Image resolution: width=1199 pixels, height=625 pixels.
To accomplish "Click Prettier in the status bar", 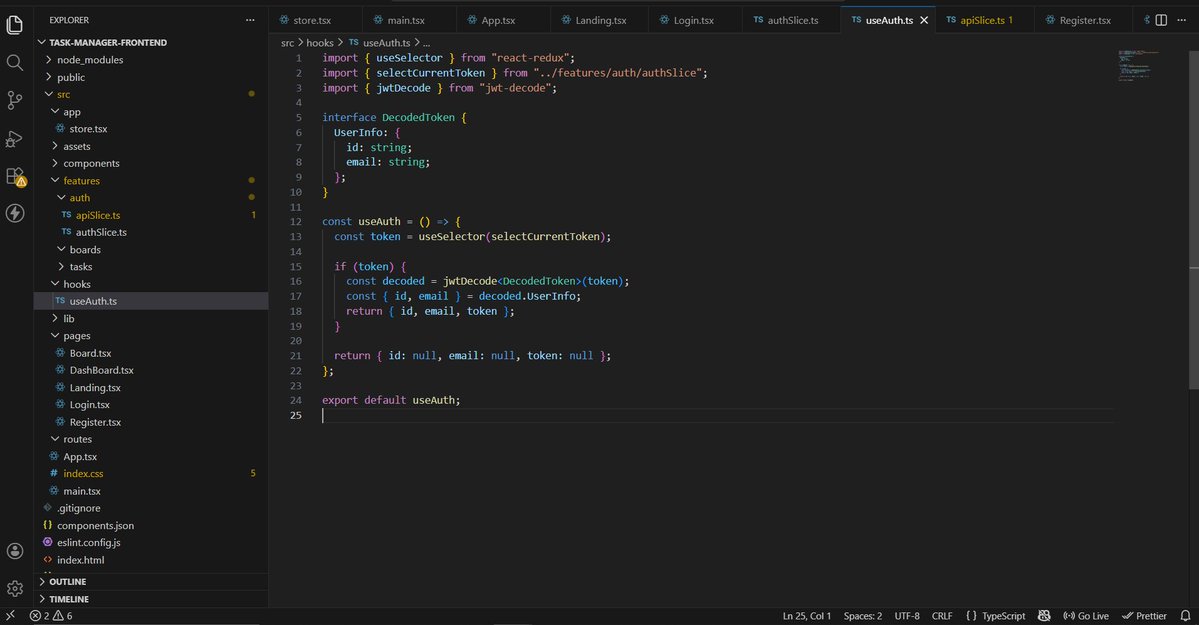I will pos(1145,615).
